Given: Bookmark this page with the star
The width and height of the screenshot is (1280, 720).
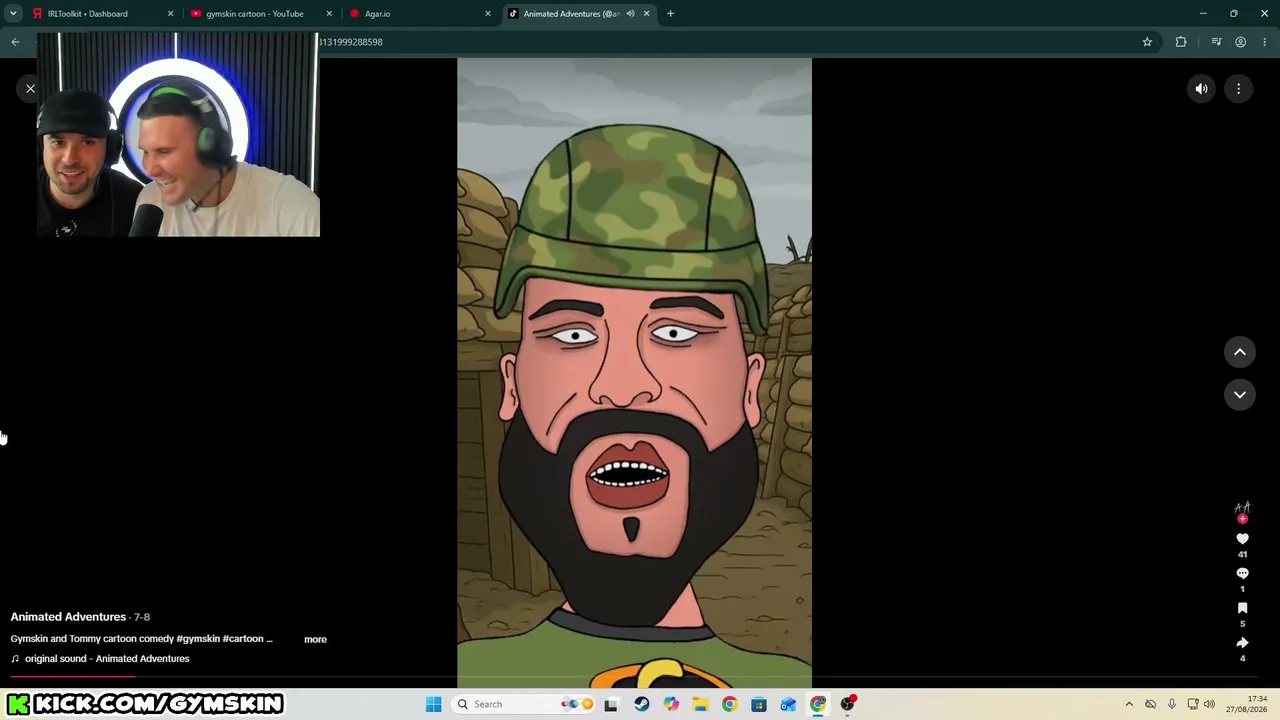Looking at the screenshot, I should coord(1147,42).
